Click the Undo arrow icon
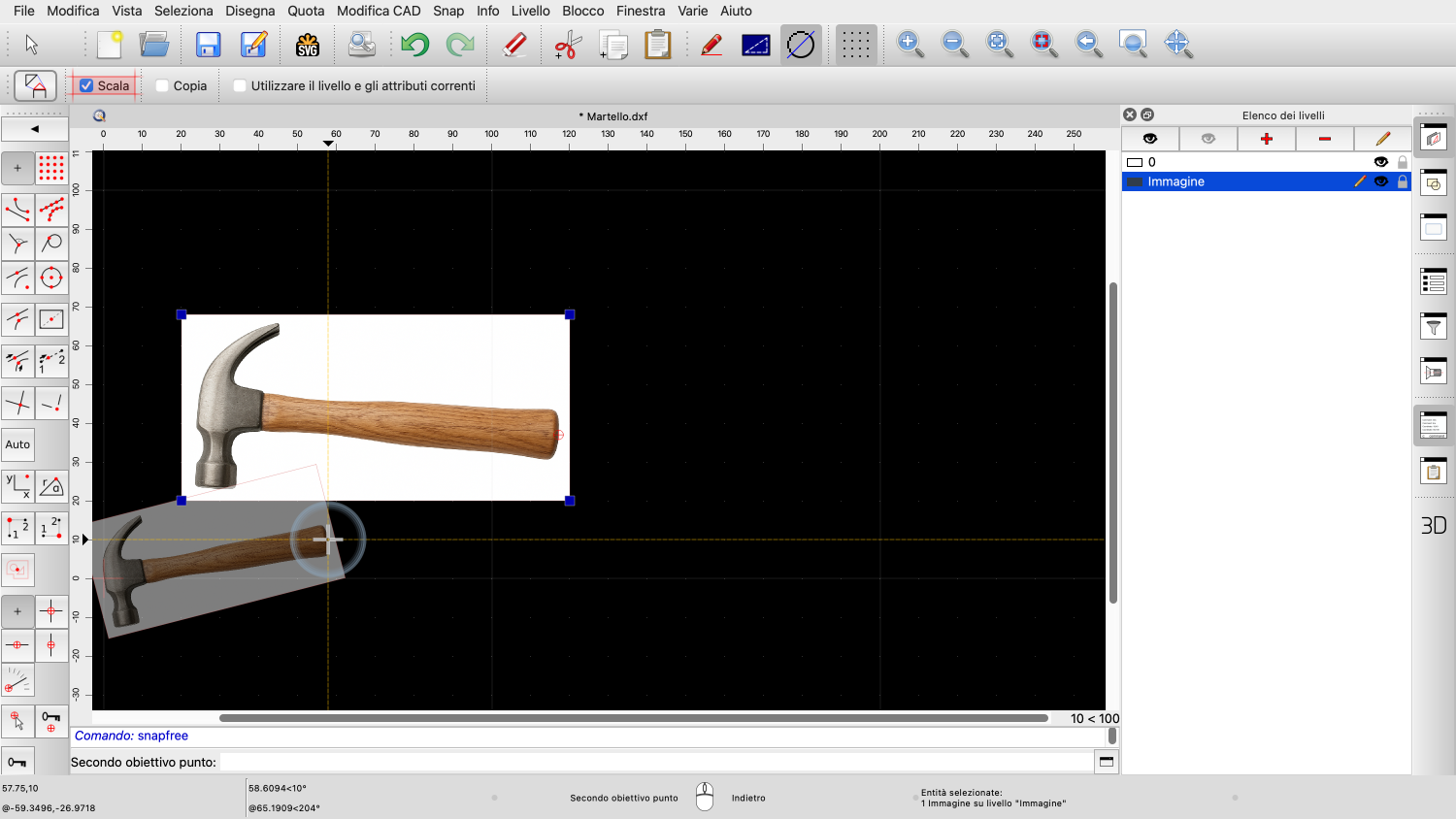The image size is (1456, 819). click(414, 45)
